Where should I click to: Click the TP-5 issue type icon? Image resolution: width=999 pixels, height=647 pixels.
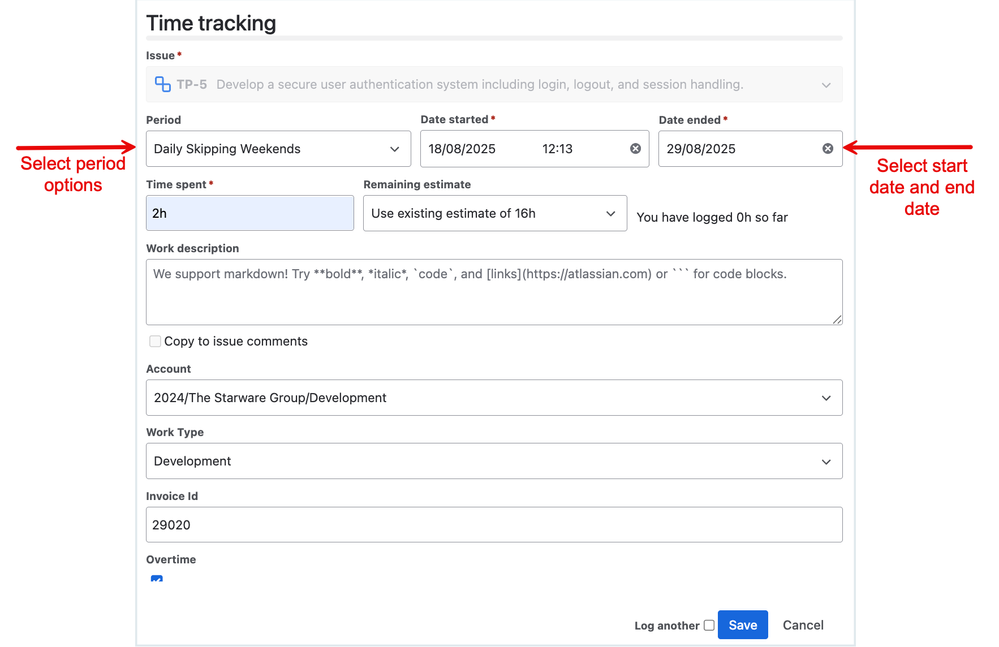[x=162, y=84]
